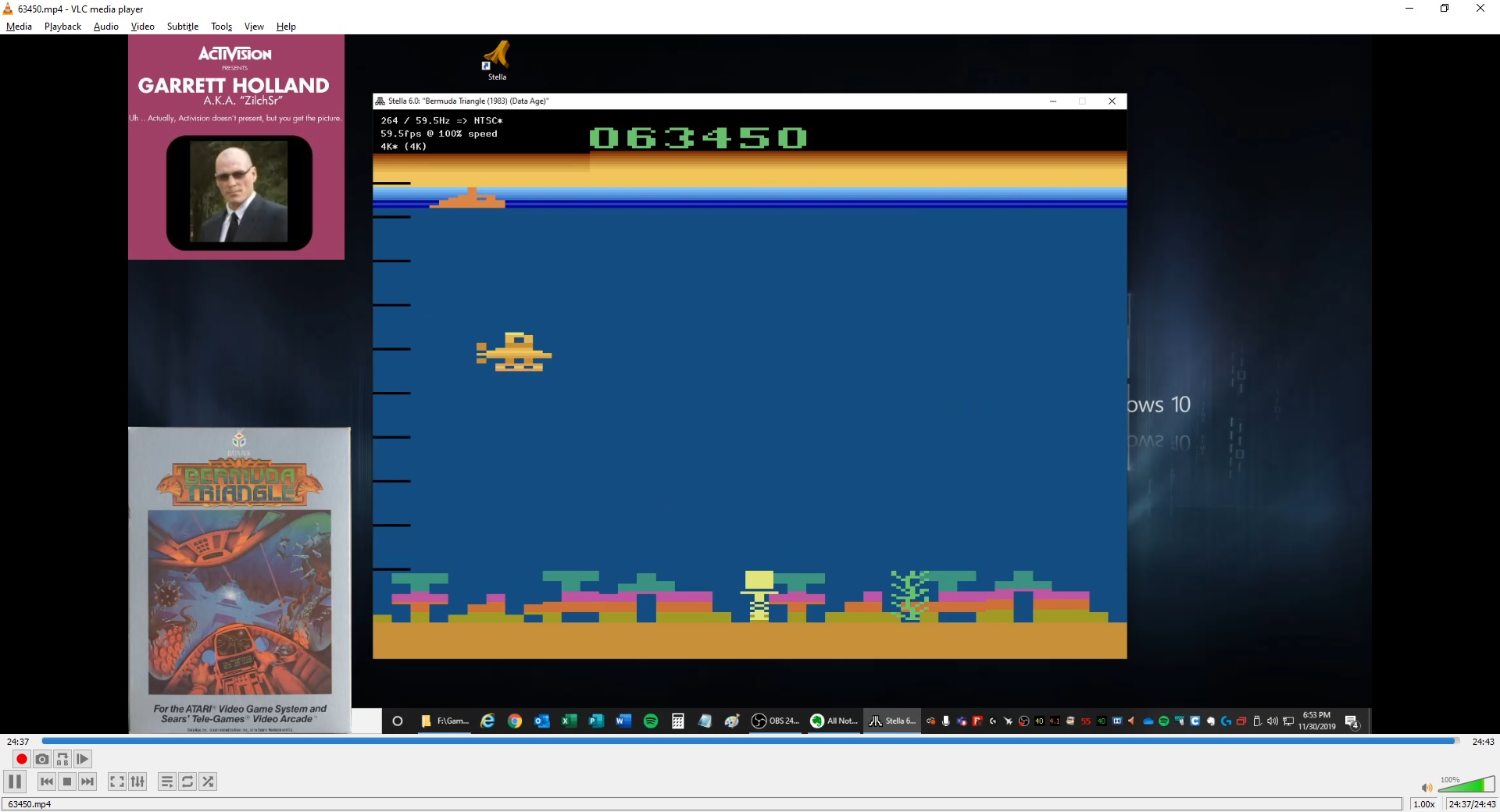Toggle the playlist view
The image size is (1500, 812).
(x=167, y=782)
